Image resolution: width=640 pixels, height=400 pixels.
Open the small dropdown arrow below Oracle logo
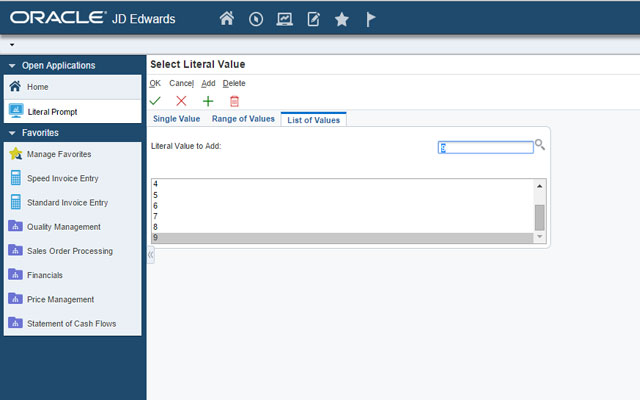[x=12, y=44]
